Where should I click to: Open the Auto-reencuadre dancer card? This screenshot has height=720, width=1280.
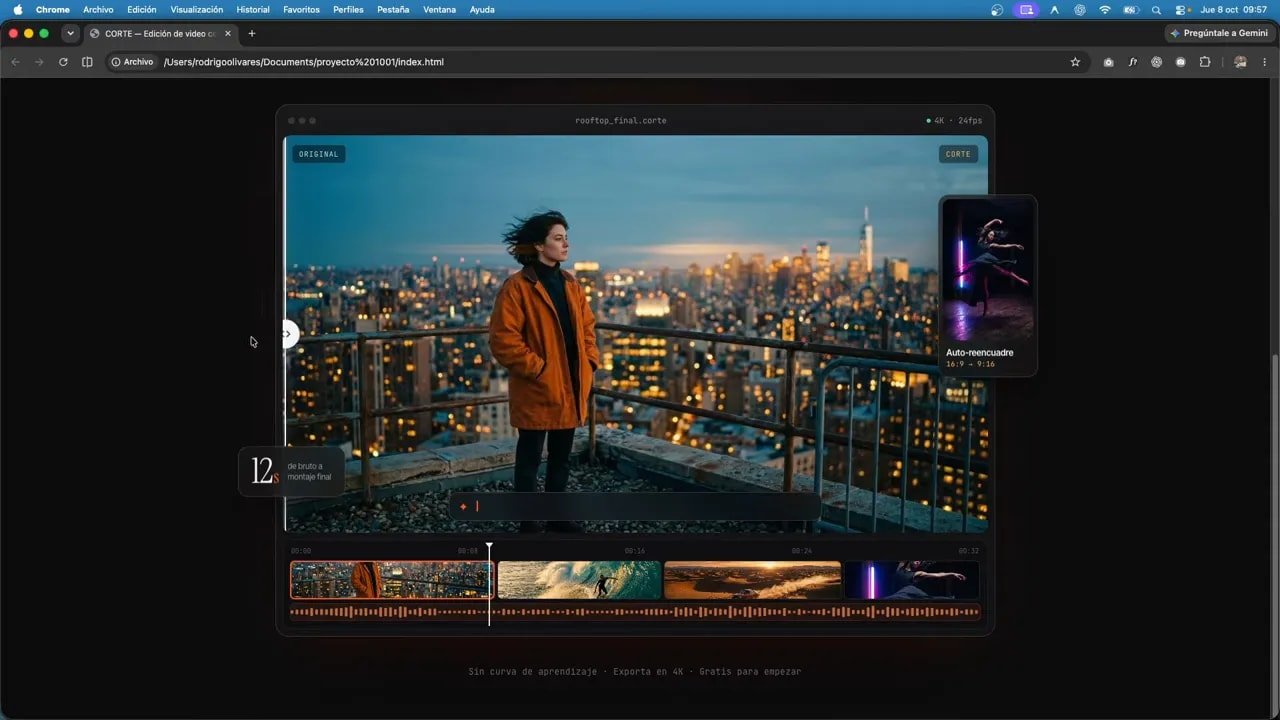coord(988,285)
